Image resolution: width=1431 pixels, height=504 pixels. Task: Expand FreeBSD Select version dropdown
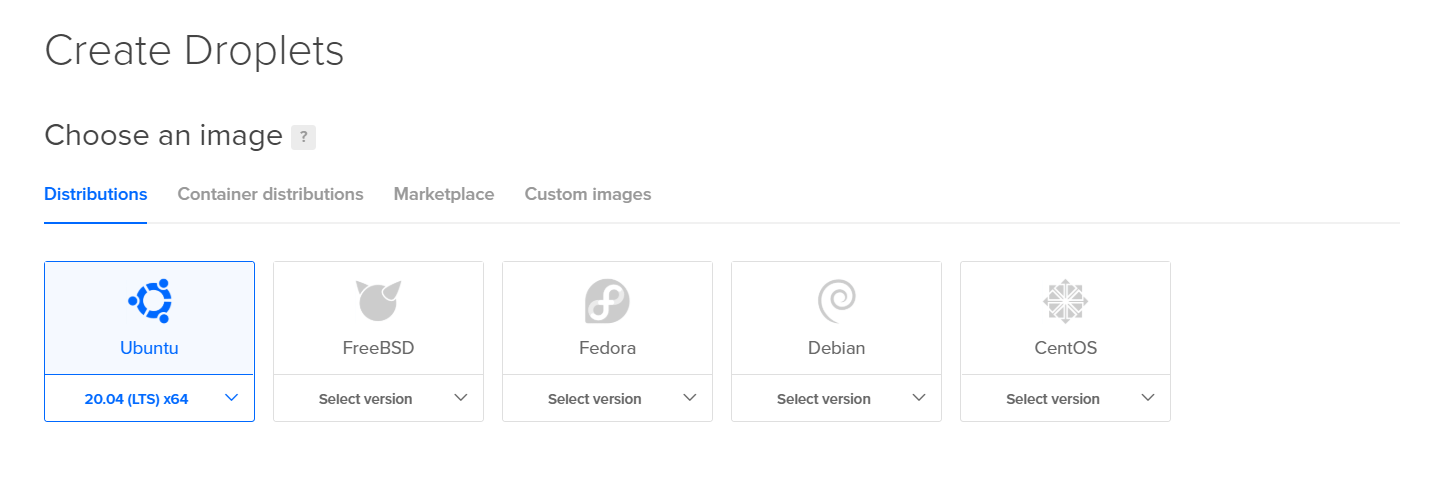[x=378, y=399]
